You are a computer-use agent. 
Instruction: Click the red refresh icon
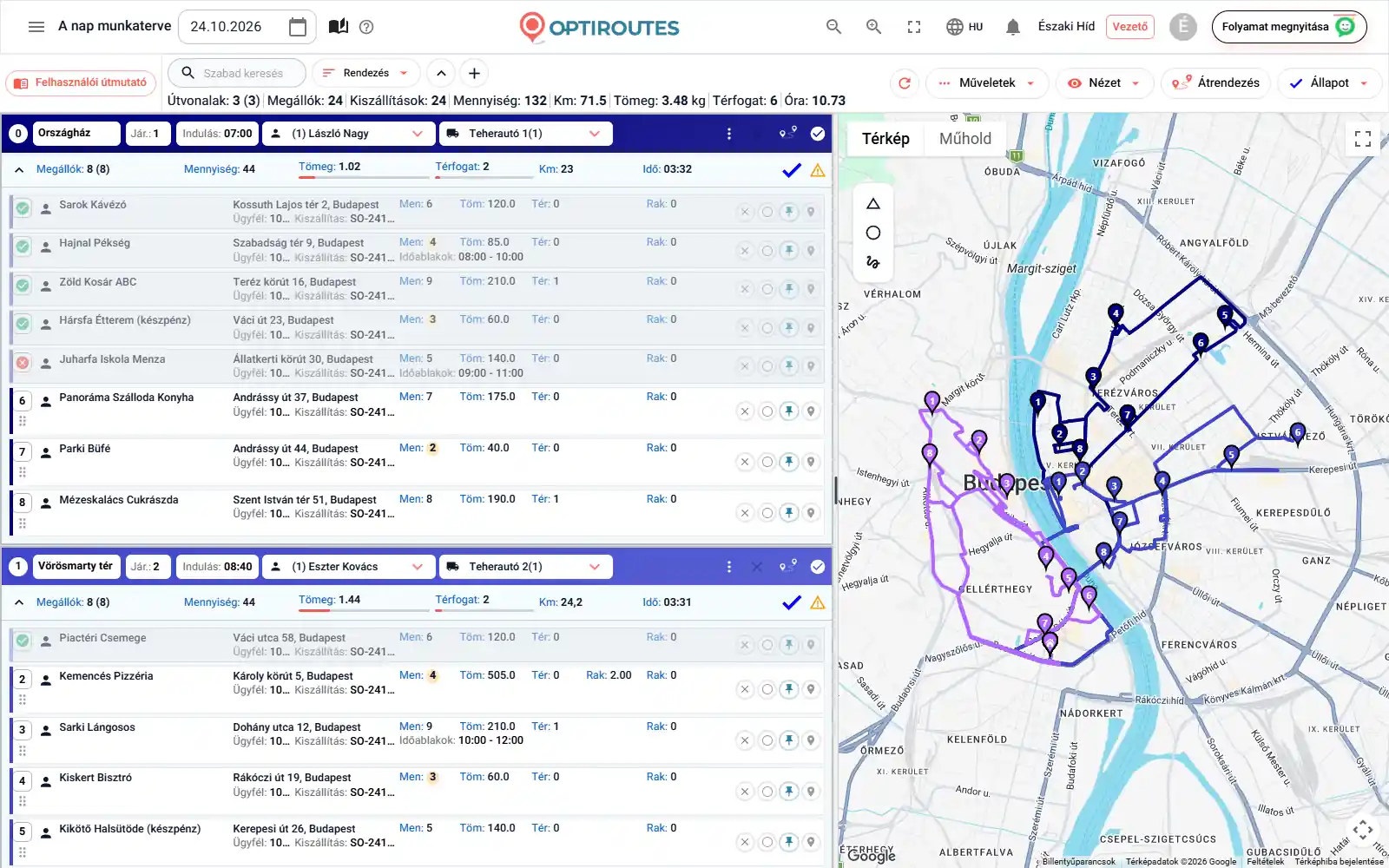click(x=905, y=83)
